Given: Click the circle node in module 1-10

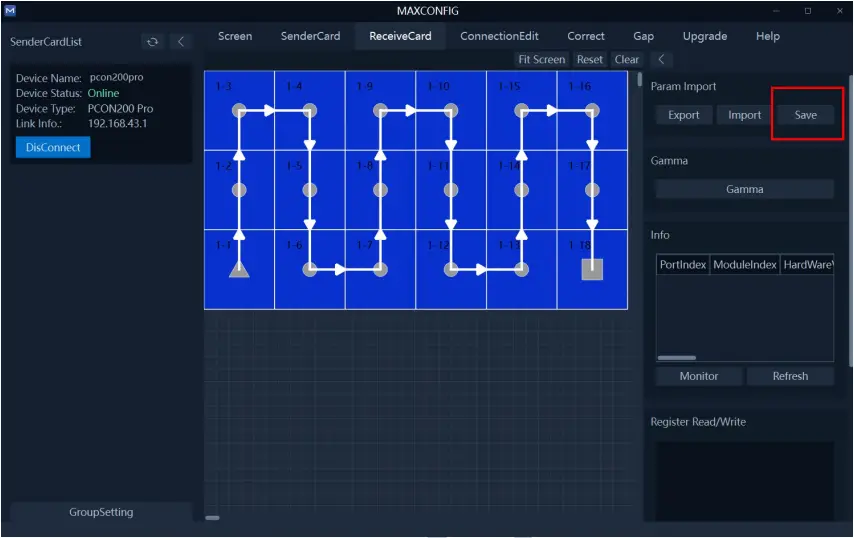Looking at the screenshot, I should (451, 110).
